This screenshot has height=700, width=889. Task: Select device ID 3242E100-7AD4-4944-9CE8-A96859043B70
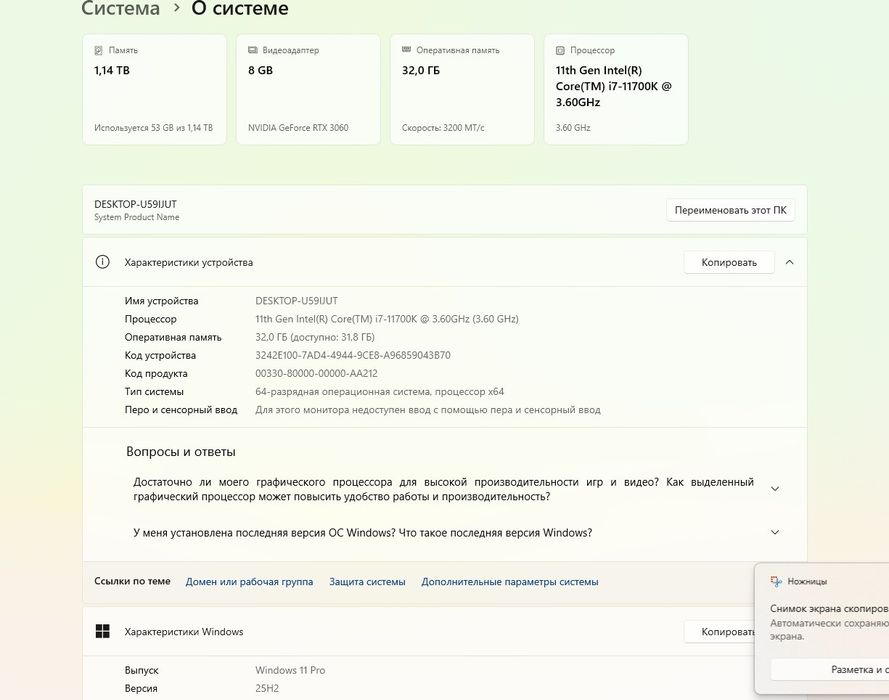coord(353,355)
